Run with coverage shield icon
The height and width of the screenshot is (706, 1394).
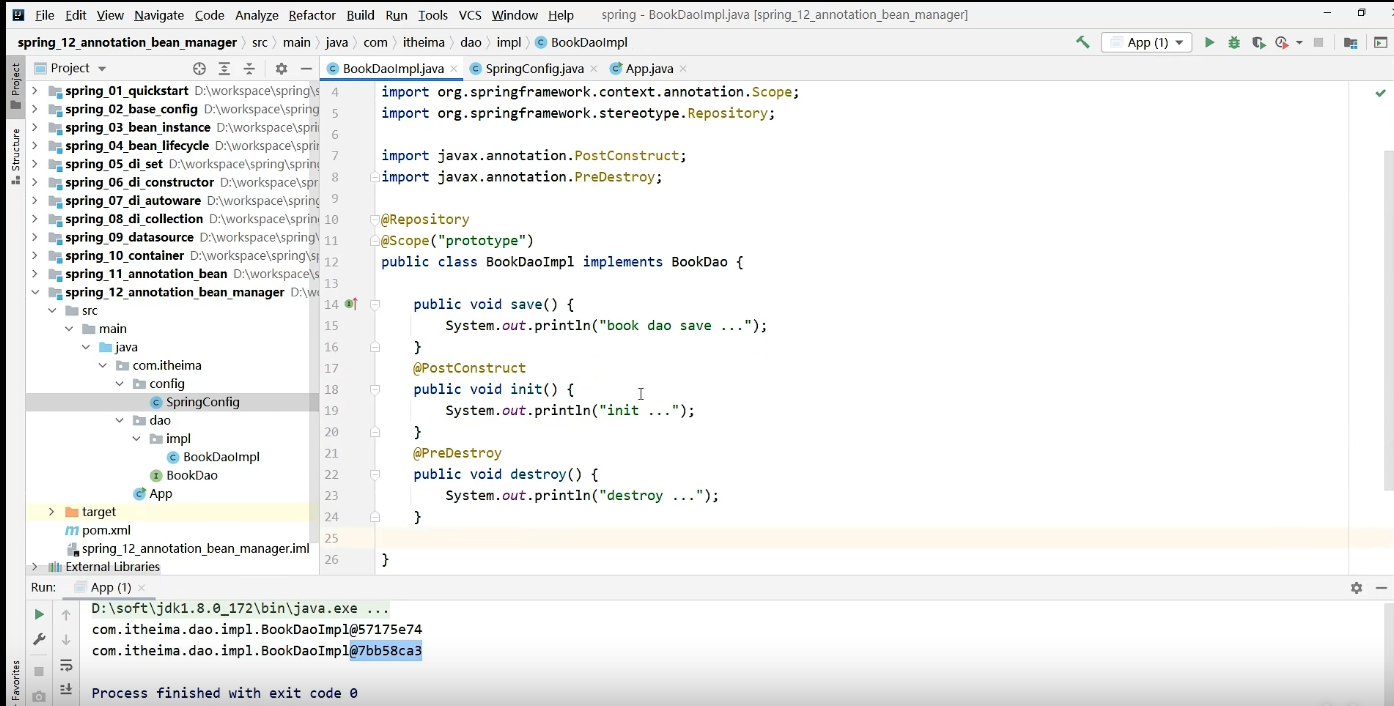1258,43
